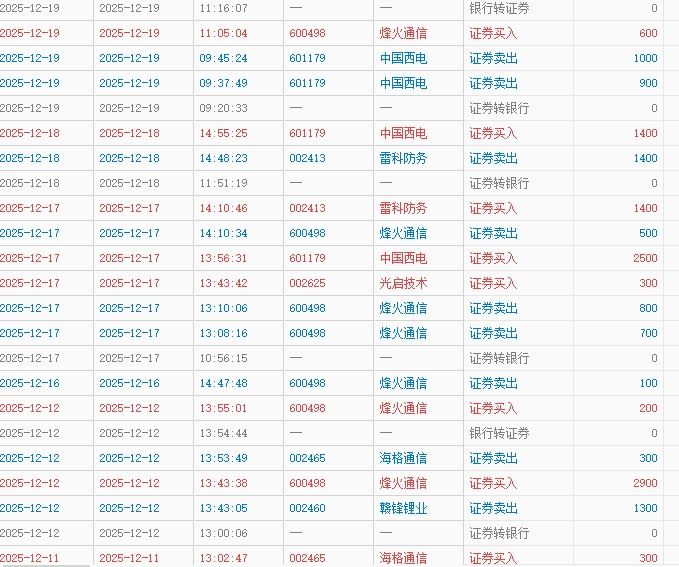Select code 002465 in the 13:53:49 row
Viewport: 679px width, 567px height.
coord(307,458)
